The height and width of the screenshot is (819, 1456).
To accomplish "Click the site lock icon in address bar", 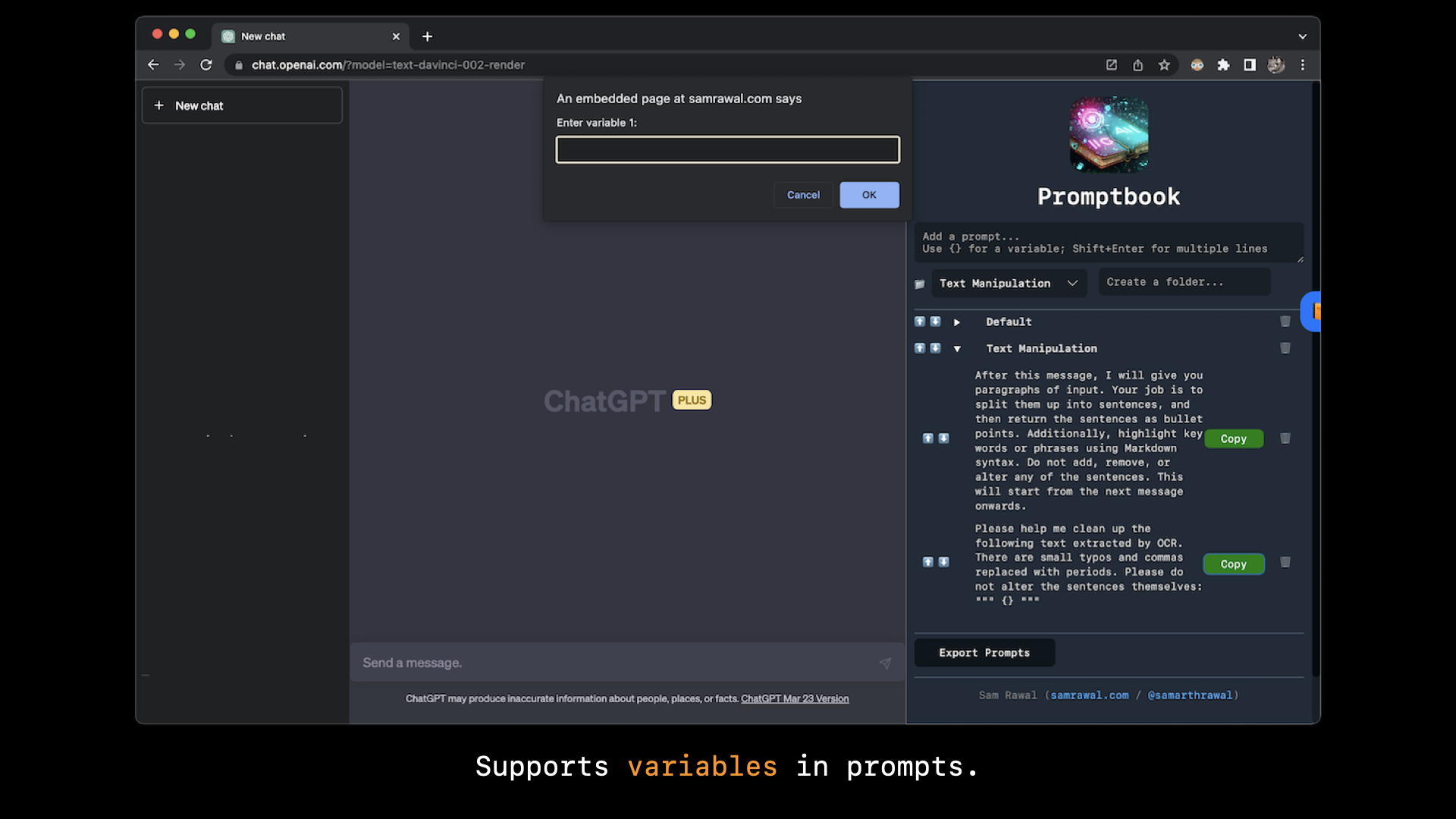I will click(x=239, y=65).
